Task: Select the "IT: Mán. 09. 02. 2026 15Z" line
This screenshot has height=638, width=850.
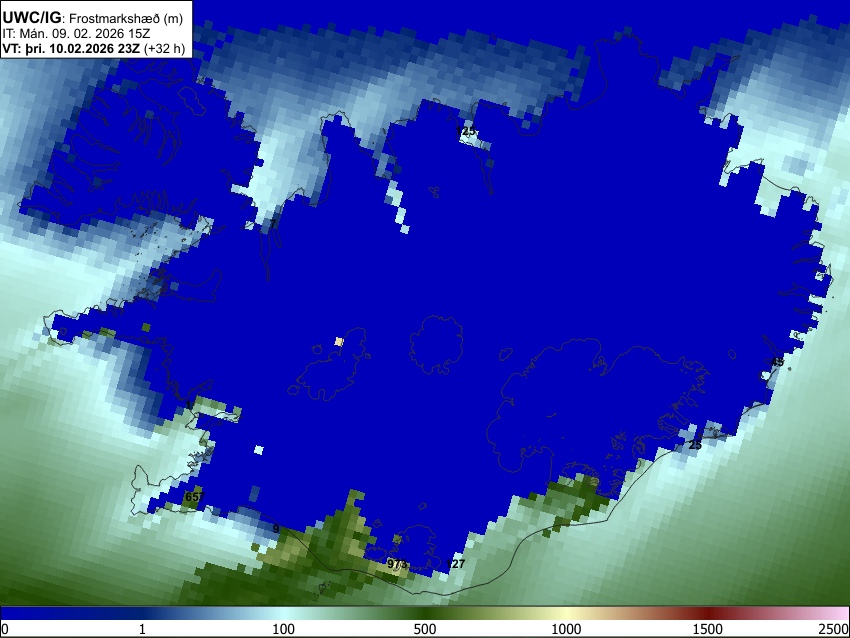Action: click(76, 34)
